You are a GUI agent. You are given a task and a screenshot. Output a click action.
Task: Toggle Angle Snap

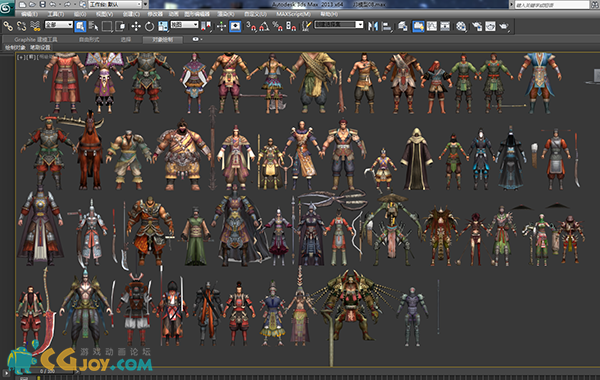264,26
